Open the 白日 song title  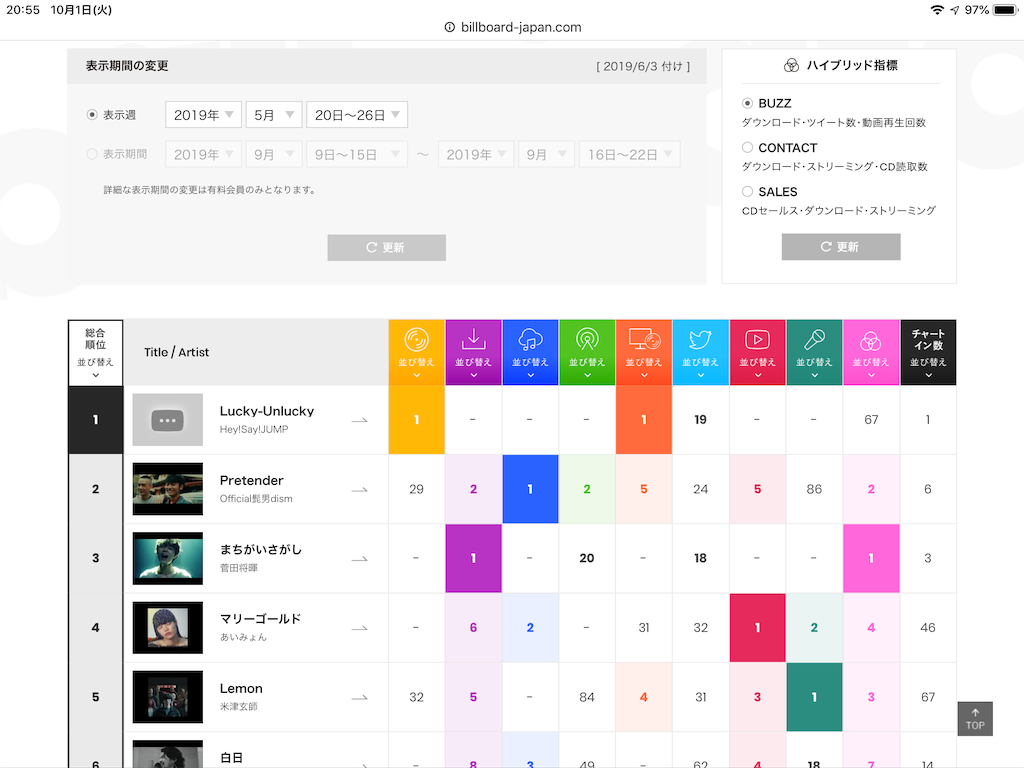(231, 758)
